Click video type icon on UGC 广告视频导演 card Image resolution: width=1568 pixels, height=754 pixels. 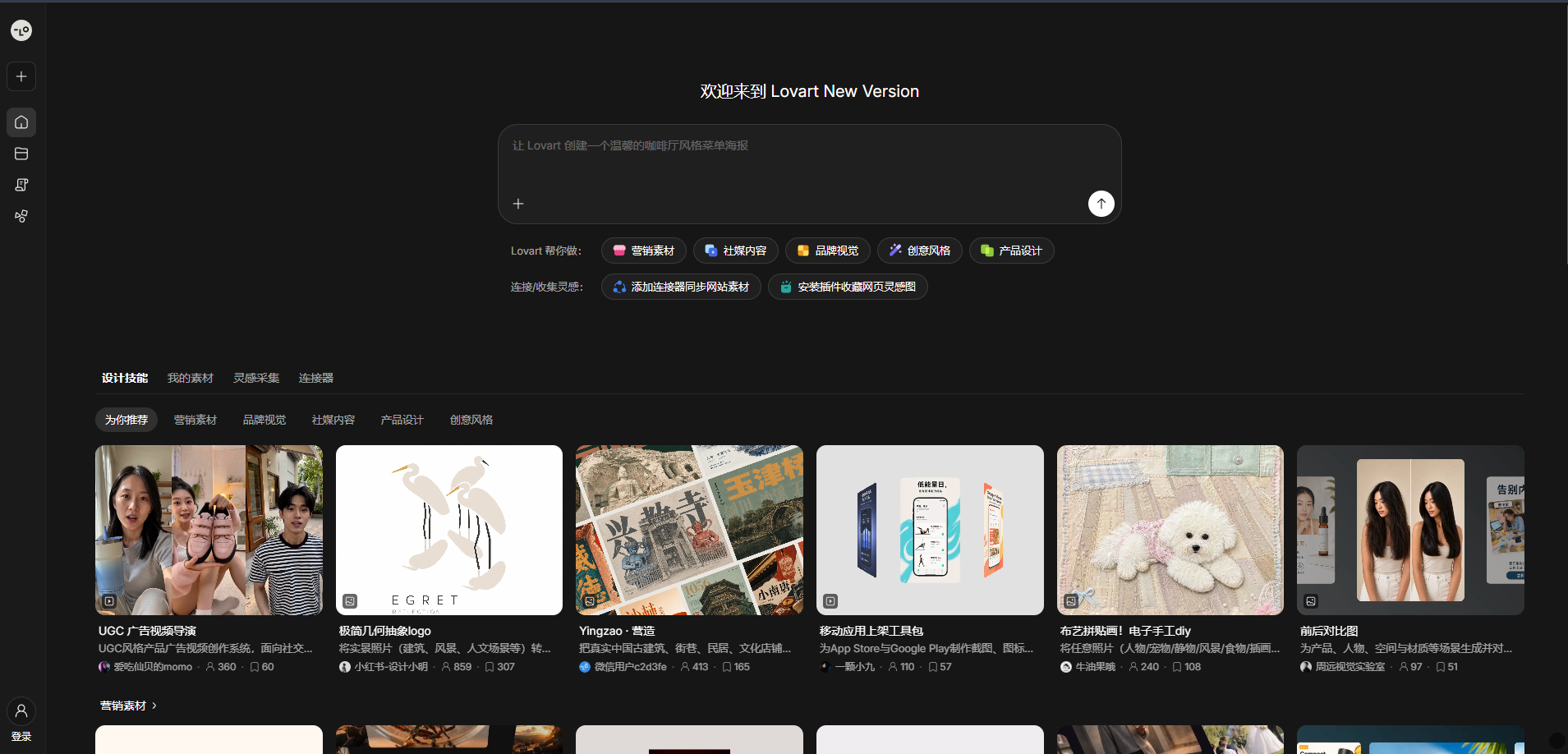pyautogui.click(x=109, y=601)
